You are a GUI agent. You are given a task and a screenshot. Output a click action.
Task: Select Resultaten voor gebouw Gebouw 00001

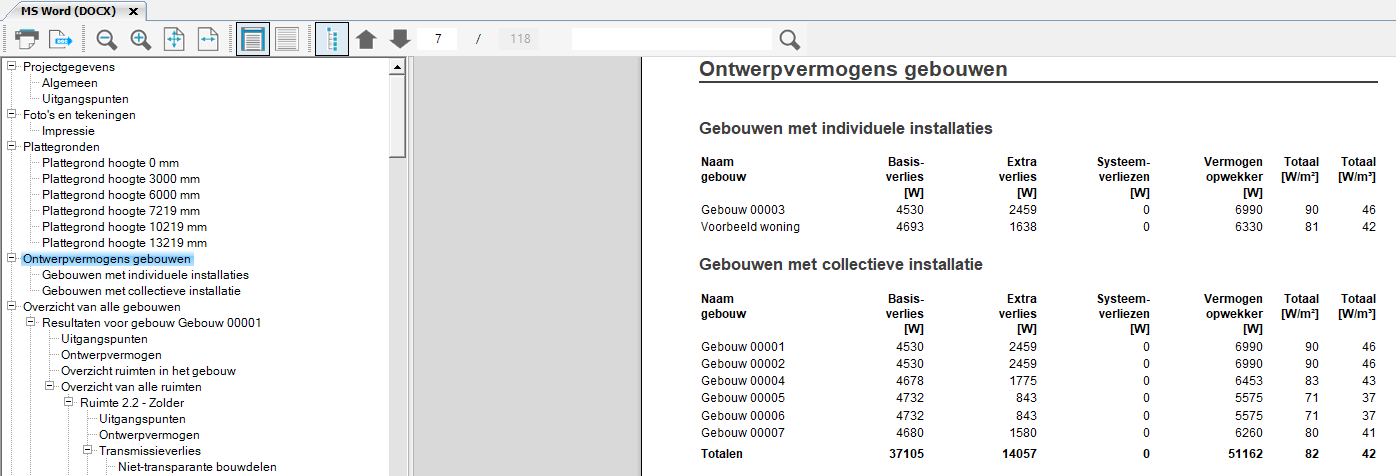pyautogui.click(x=151, y=323)
